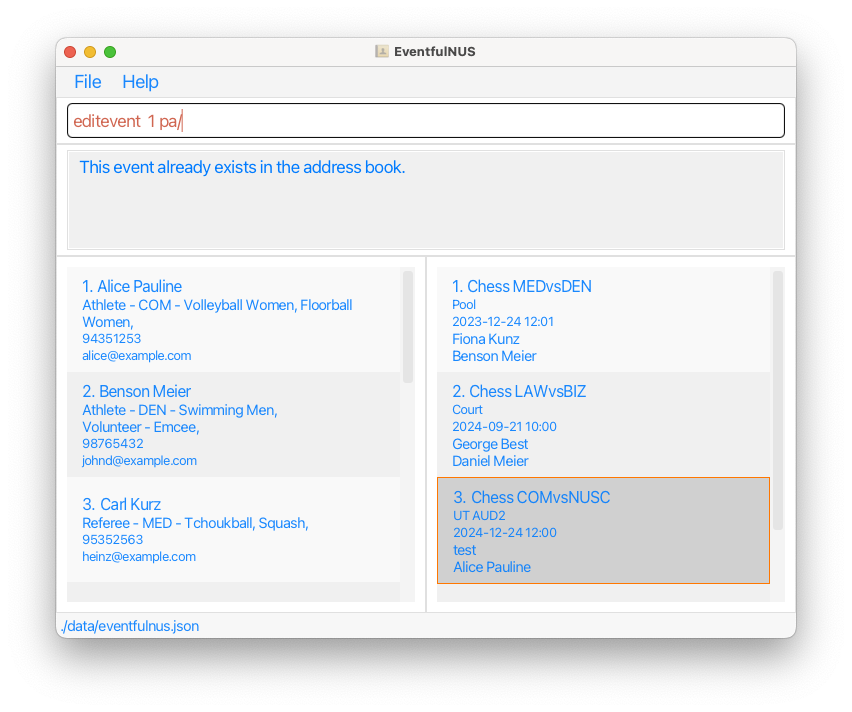Open the File menu

87,82
